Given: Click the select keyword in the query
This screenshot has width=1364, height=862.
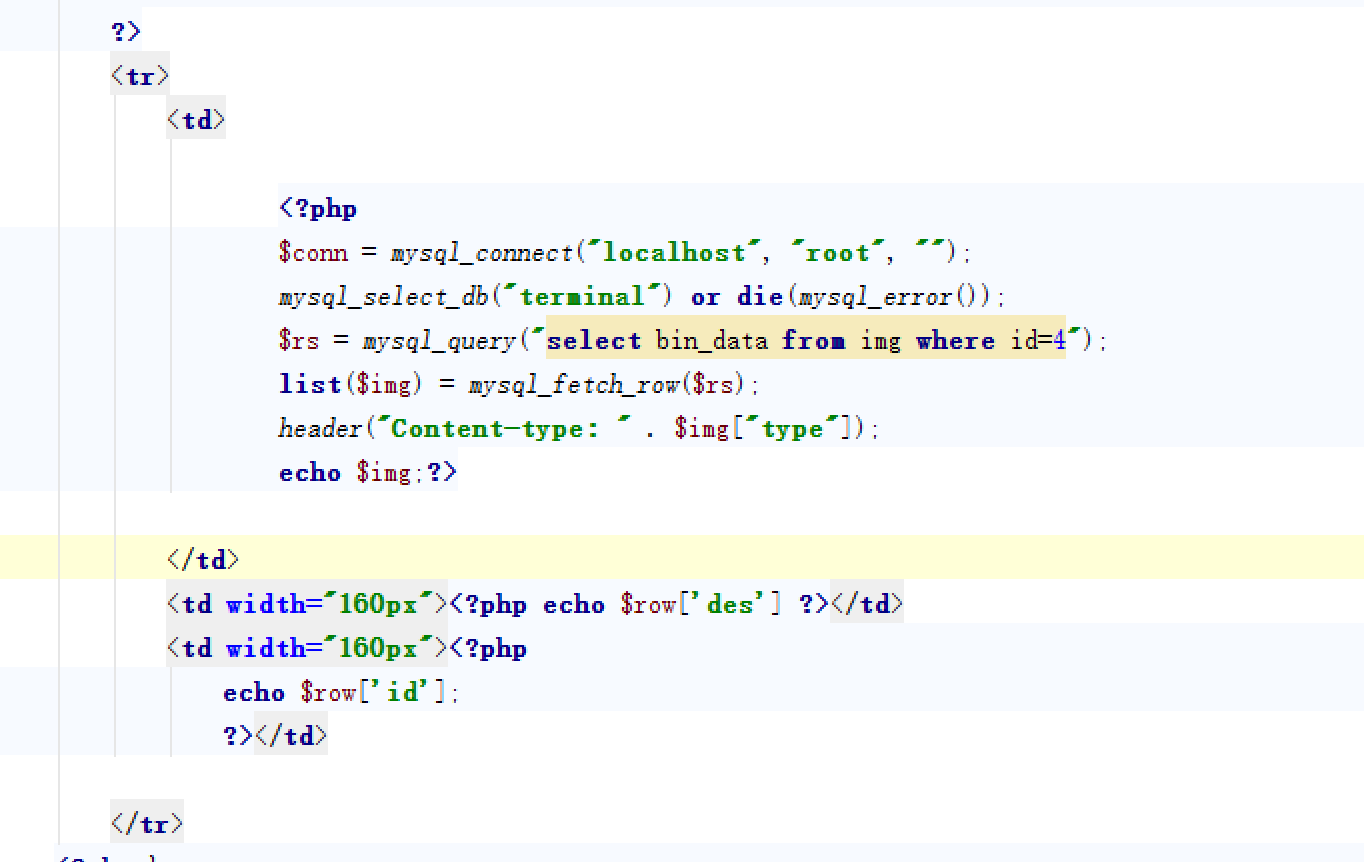Looking at the screenshot, I should (594, 341).
